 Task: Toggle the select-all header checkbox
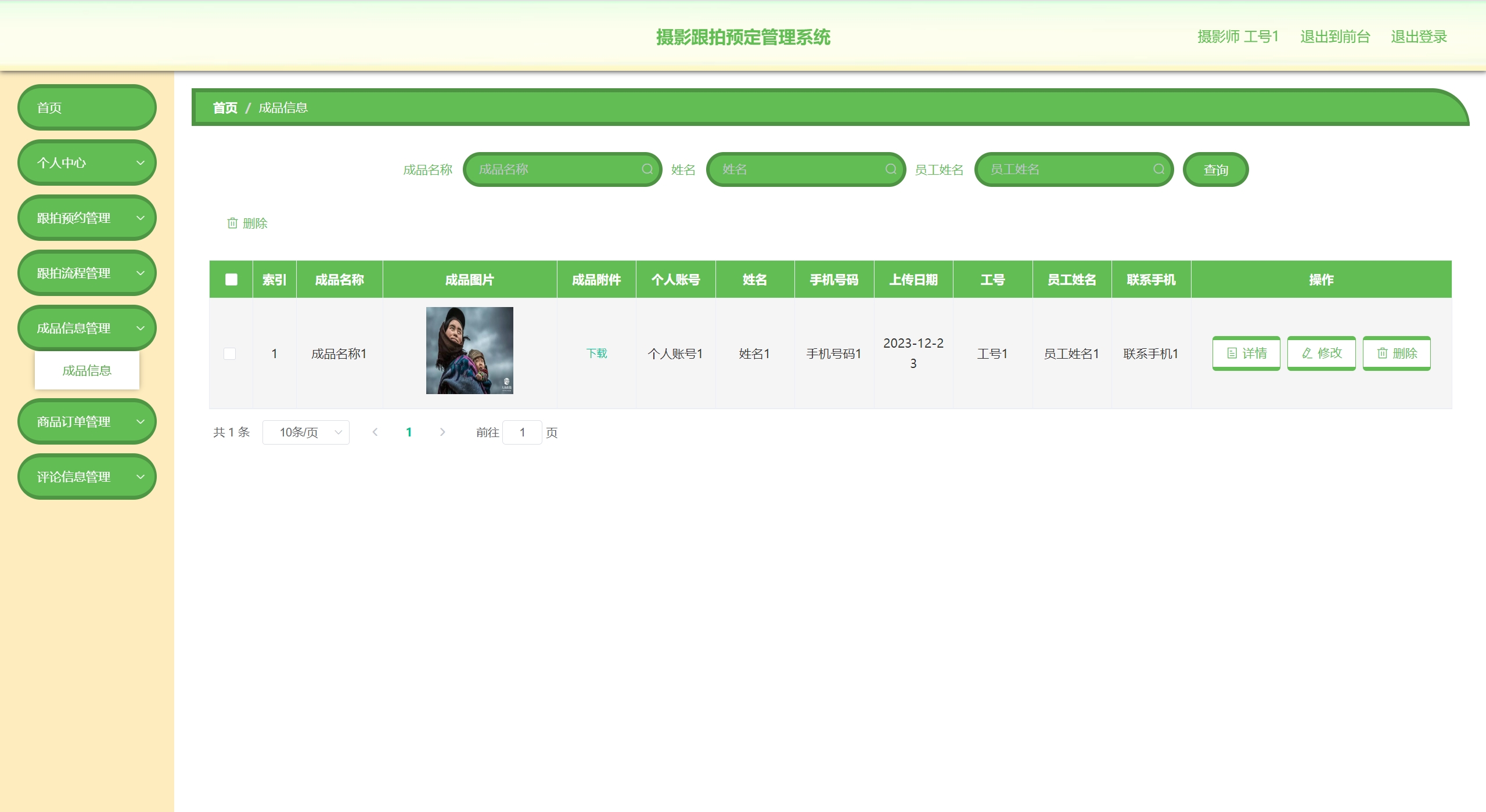coord(231,279)
